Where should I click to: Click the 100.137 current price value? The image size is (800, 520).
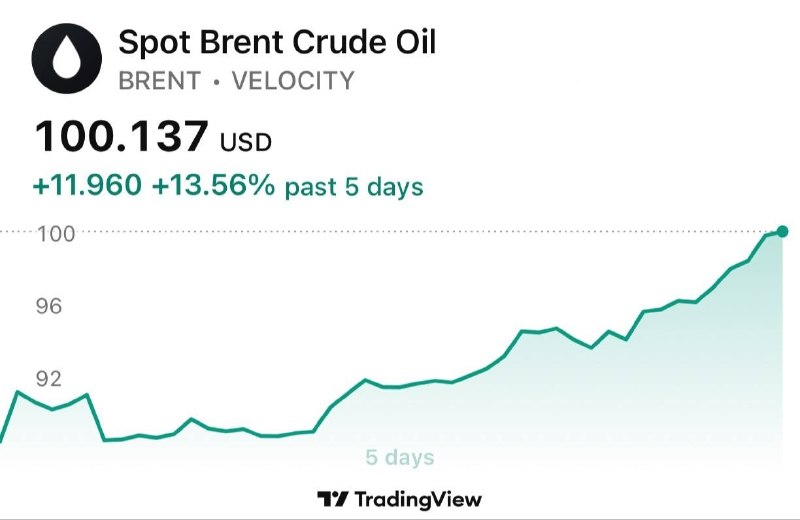pyautogui.click(x=122, y=136)
